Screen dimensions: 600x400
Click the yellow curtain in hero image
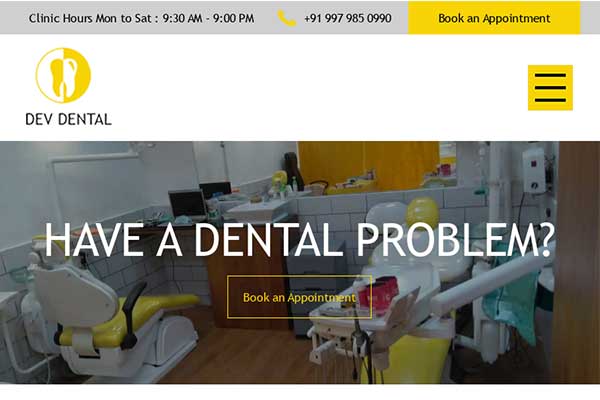368,163
